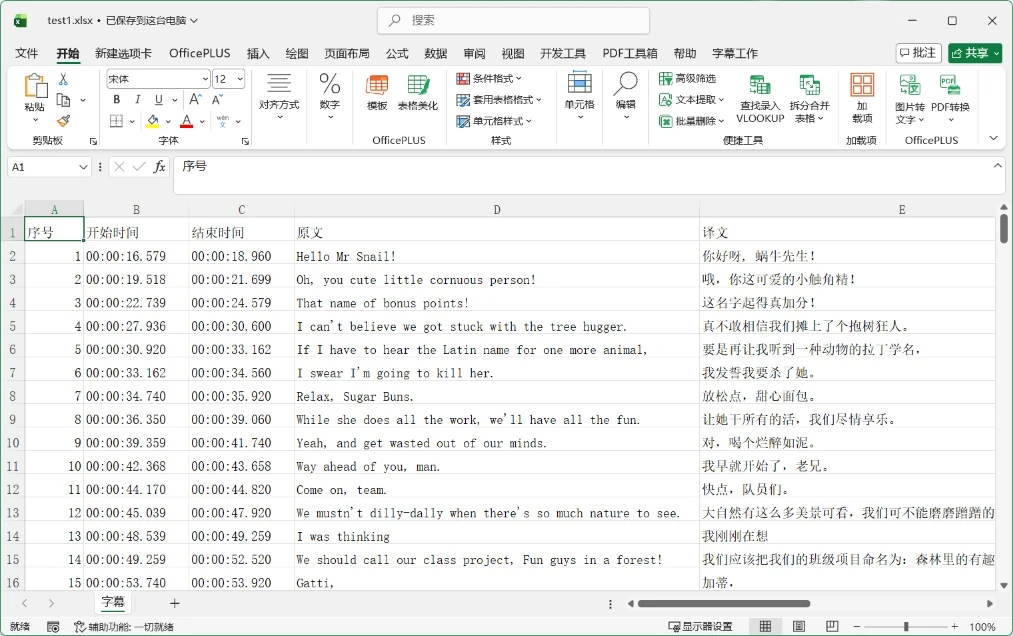Click the Copy icon in clipboard group

[x=63, y=100]
